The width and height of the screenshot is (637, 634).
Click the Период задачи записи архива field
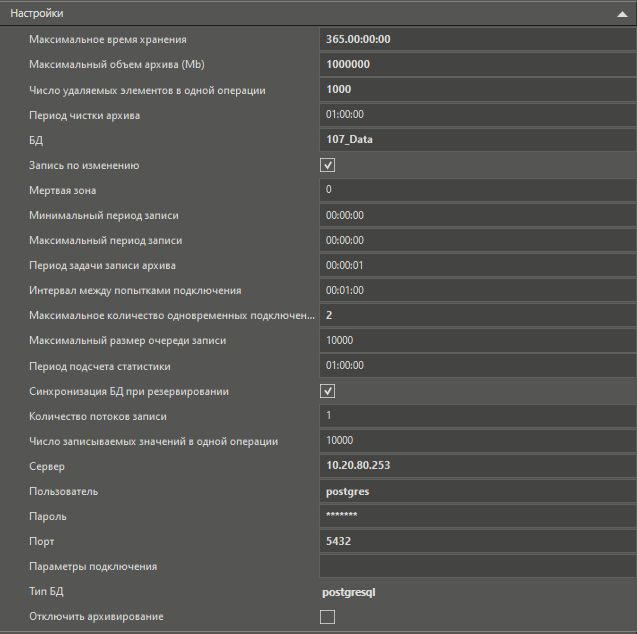[x=476, y=266]
